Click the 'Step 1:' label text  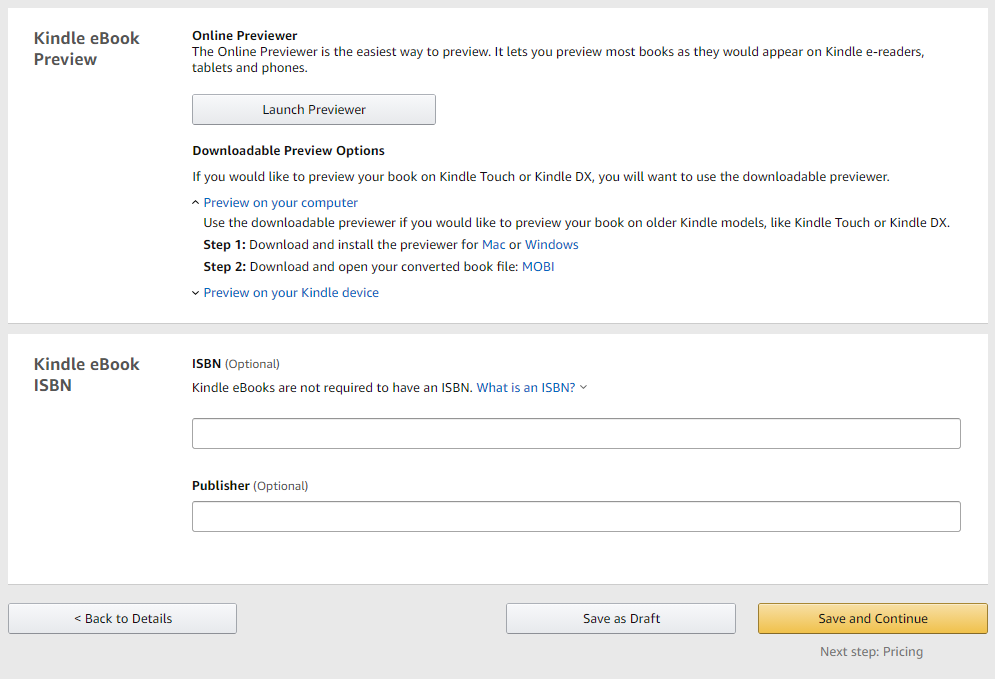tap(225, 245)
